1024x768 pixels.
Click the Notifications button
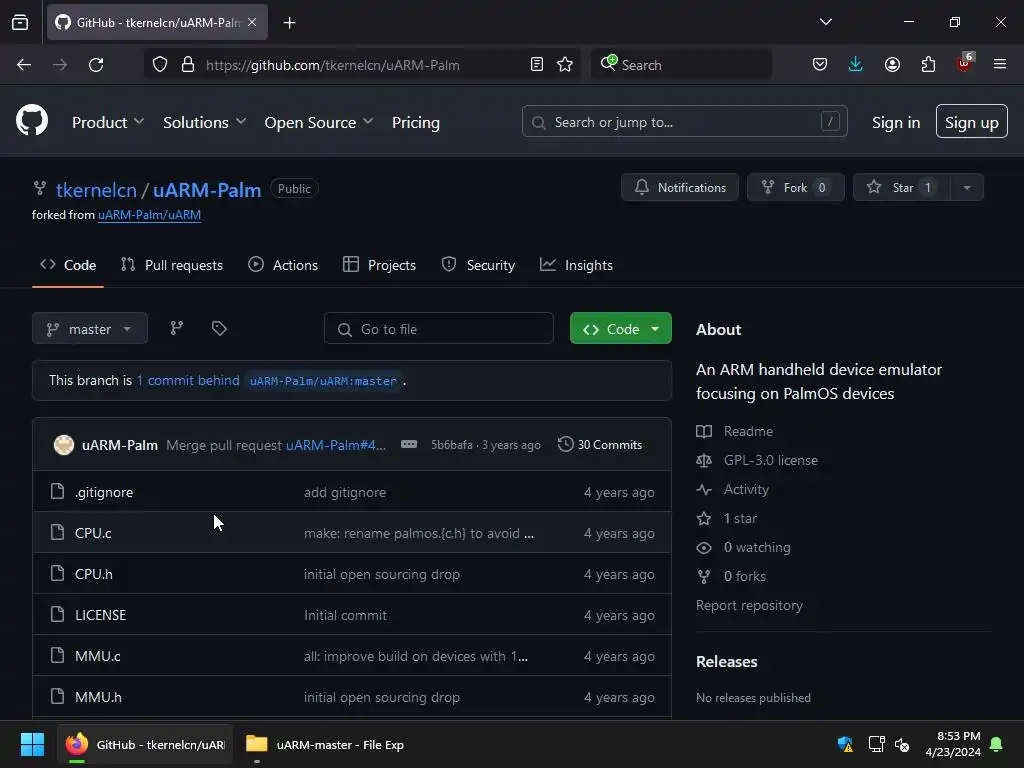click(680, 187)
